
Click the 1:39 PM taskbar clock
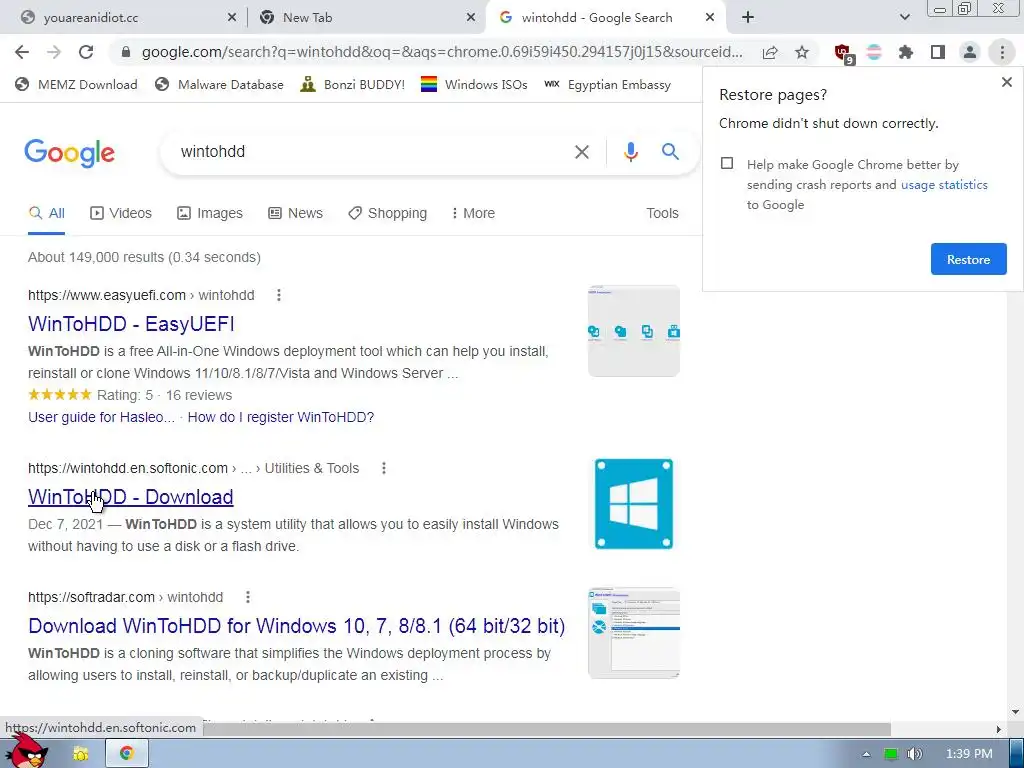click(969, 754)
